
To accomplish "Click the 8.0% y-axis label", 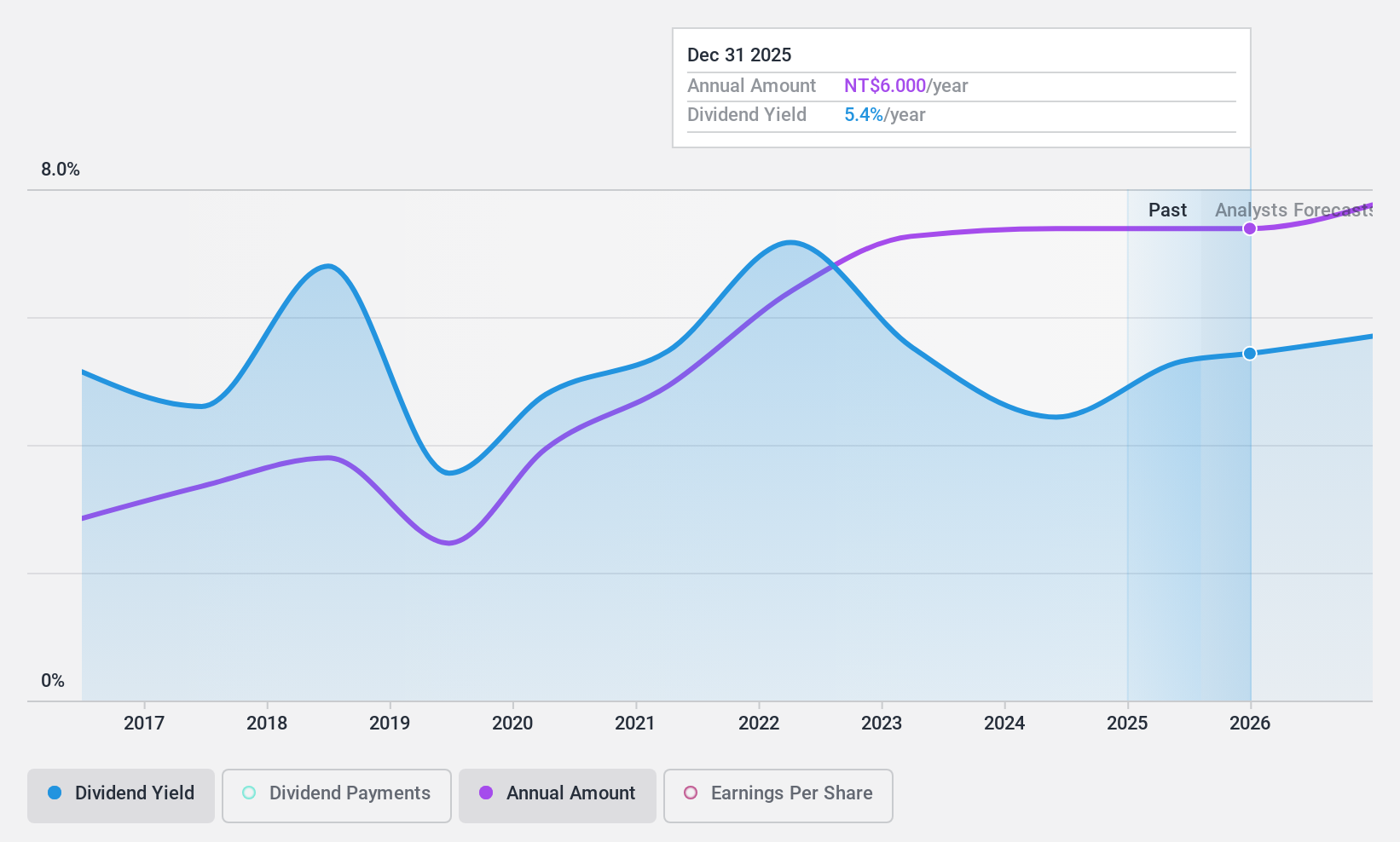I will pos(61,169).
